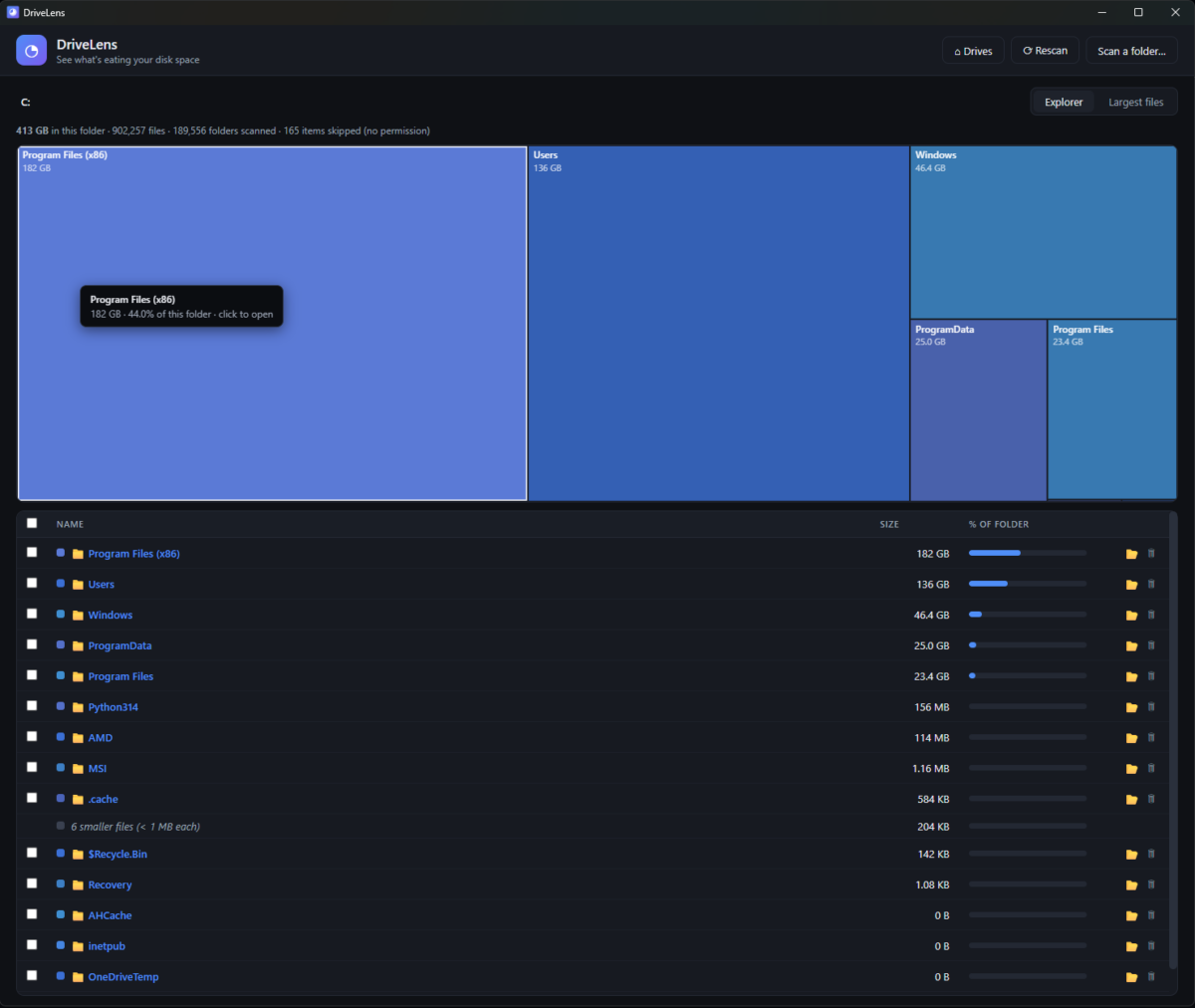Check the Recovery folder checkbox

pyautogui.click(x=32, y=883)
